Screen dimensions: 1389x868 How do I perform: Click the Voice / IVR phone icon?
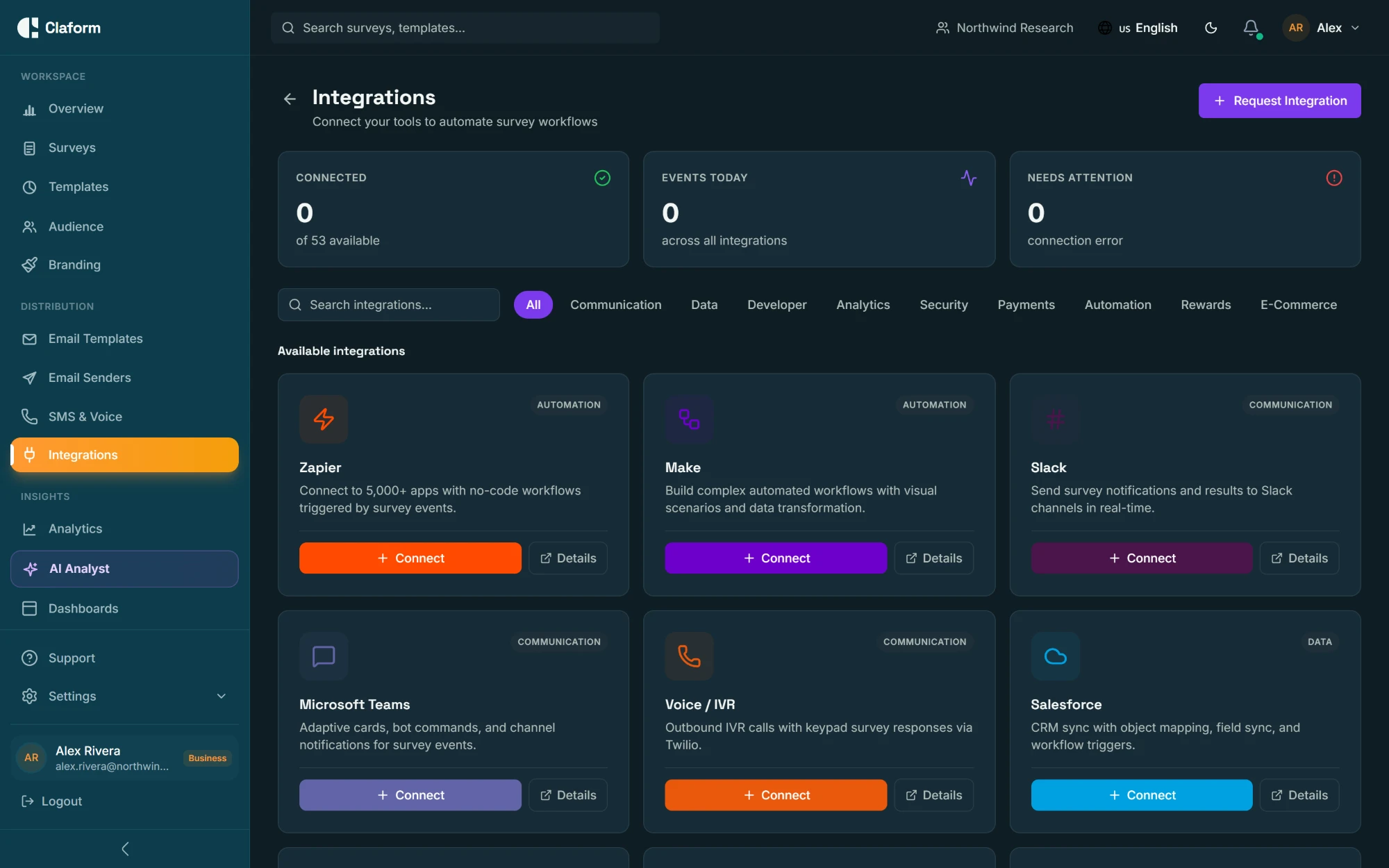(689, 656)
